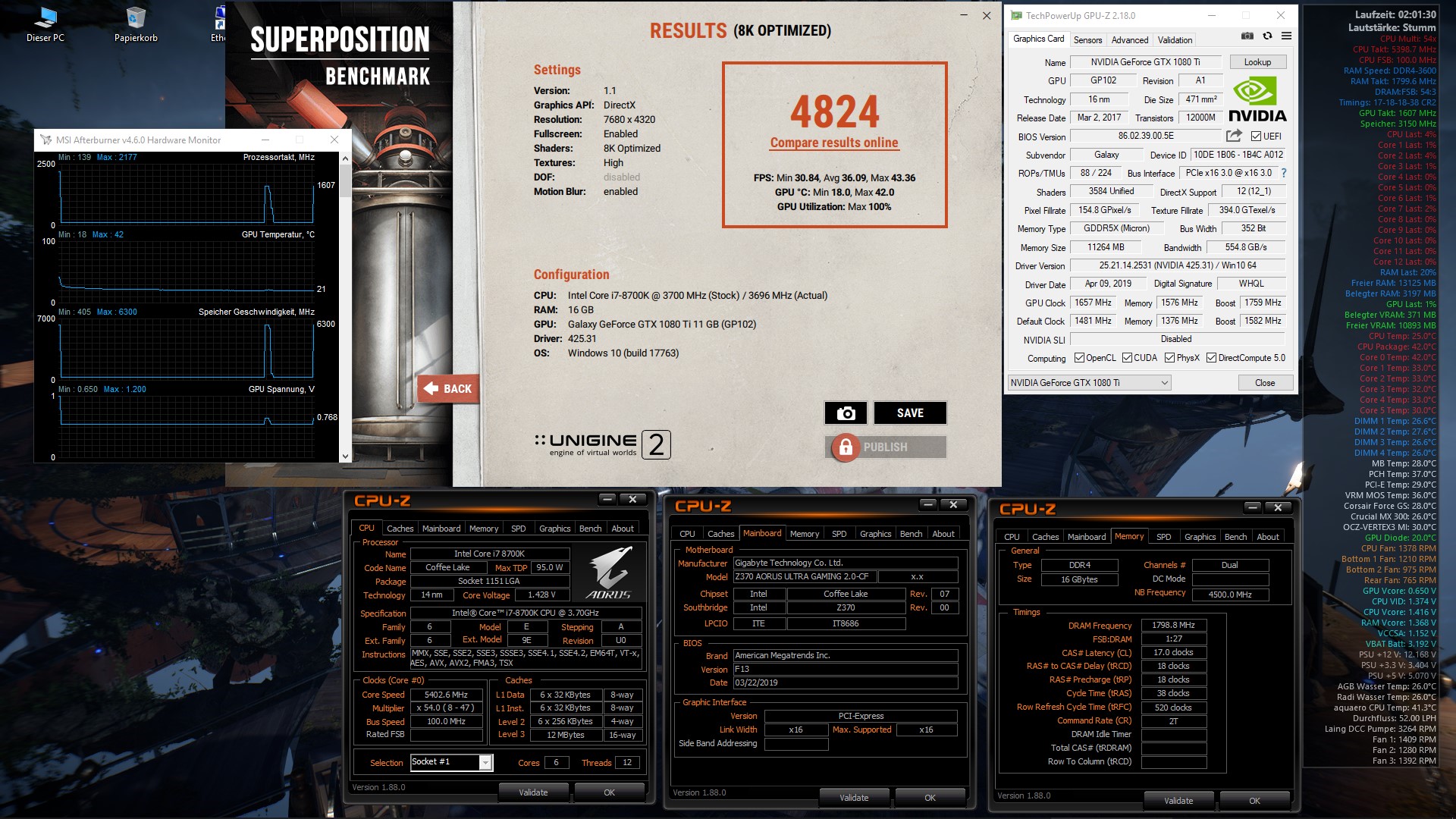The height and width of the screenshot is (819, 1456).
Task: Minimize the CPU-Z window showing the Mainboard tab
Action: [928, 504]
